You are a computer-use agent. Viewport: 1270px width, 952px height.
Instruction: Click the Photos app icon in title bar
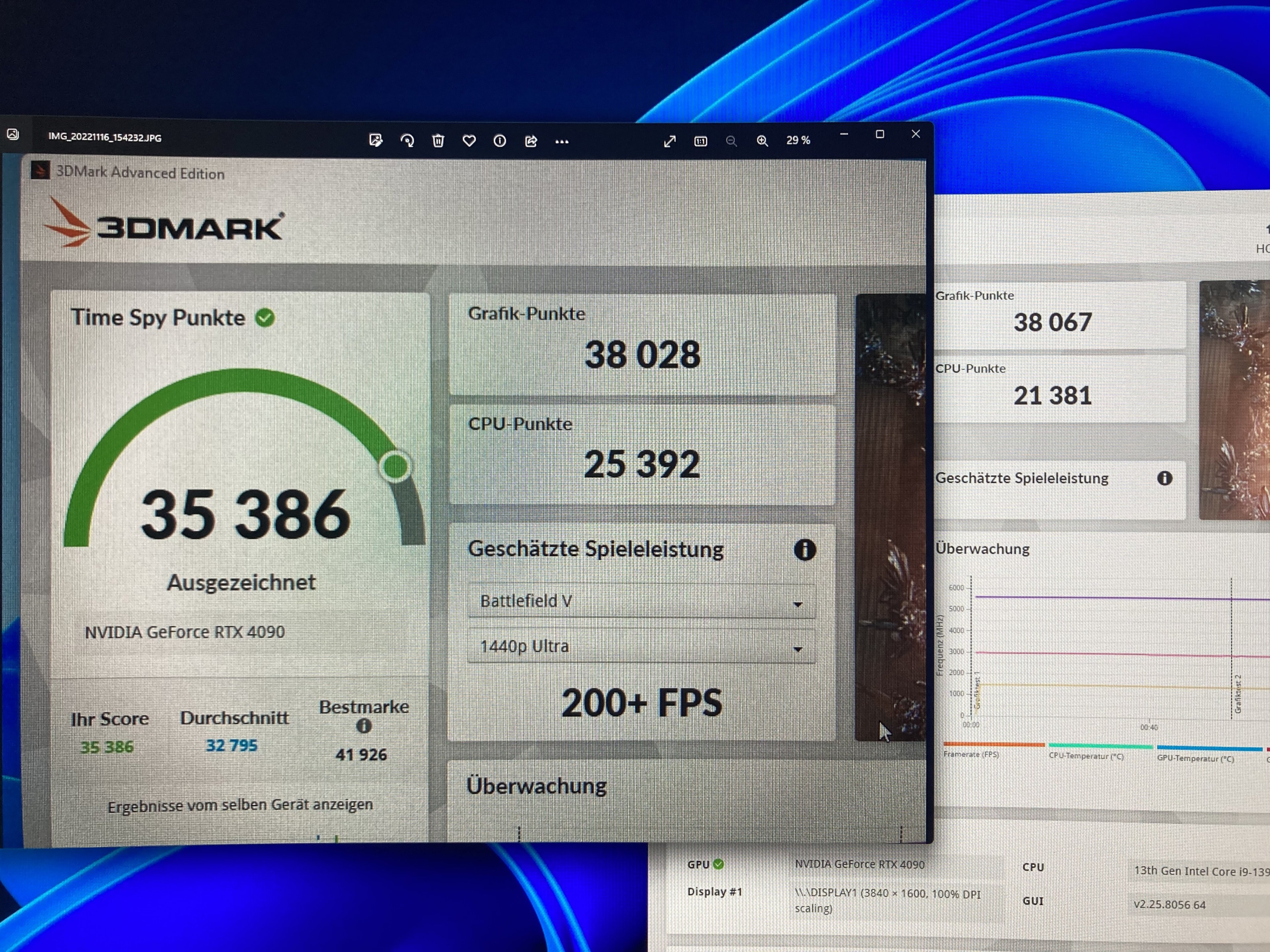pyautogui.click(x=13, y=134)
